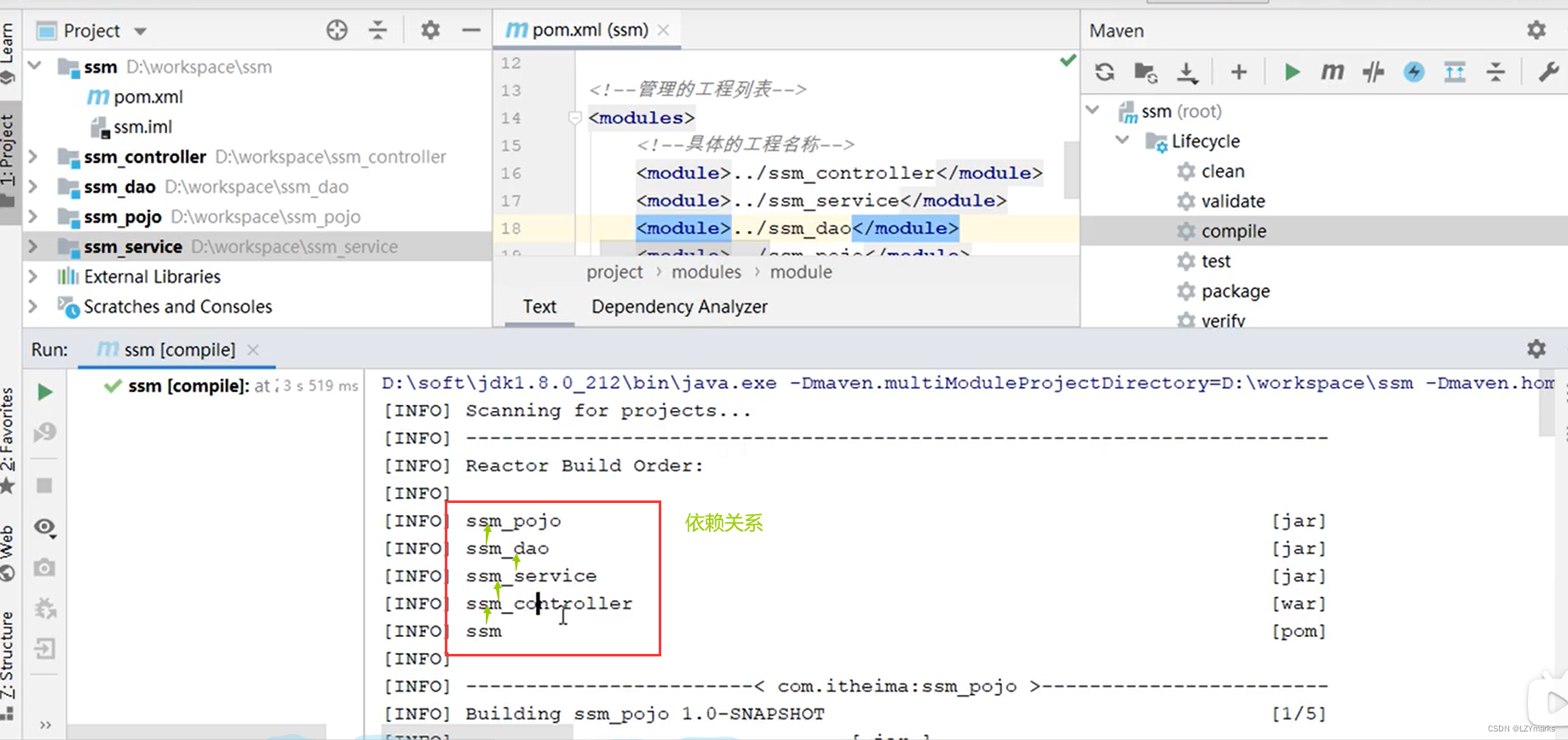This screenshot has height=740, width=1568.
Task: Expand ssm_pojo module node
Action: click(33, 217)
